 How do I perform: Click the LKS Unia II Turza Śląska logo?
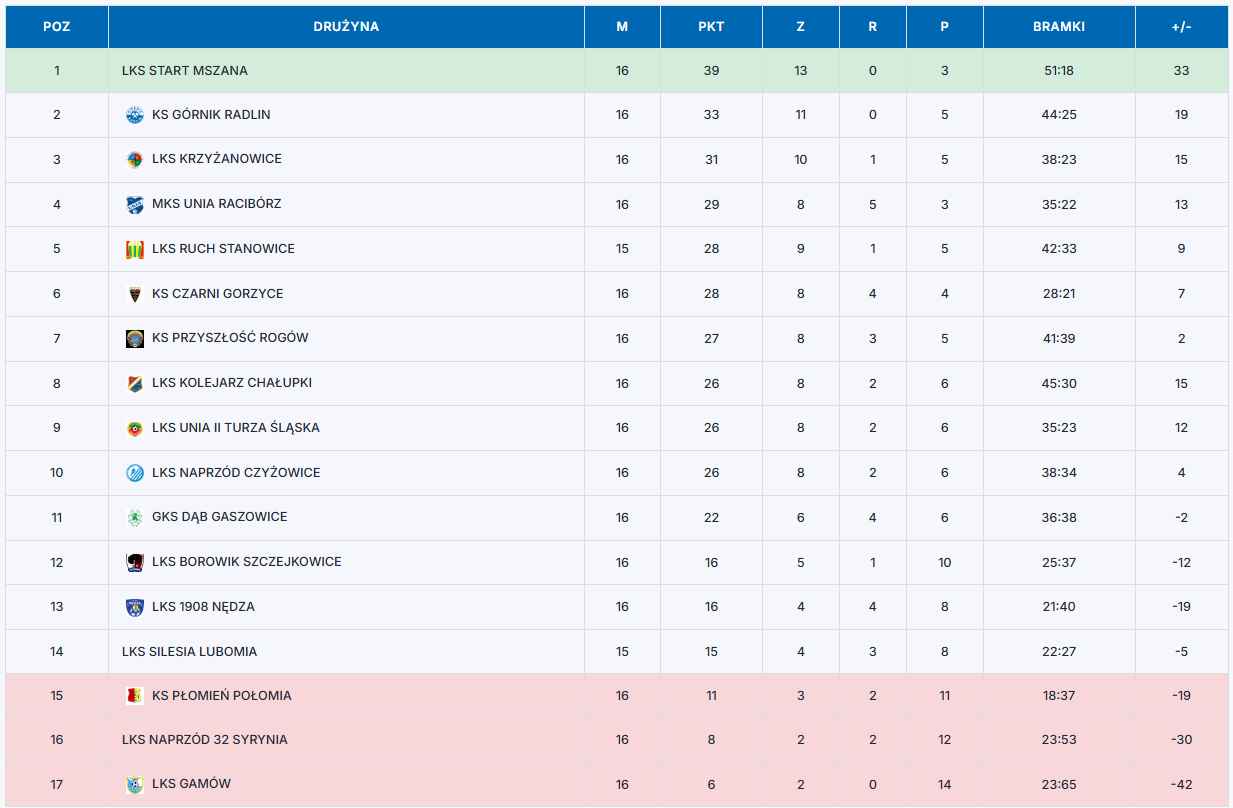(134, 428)
